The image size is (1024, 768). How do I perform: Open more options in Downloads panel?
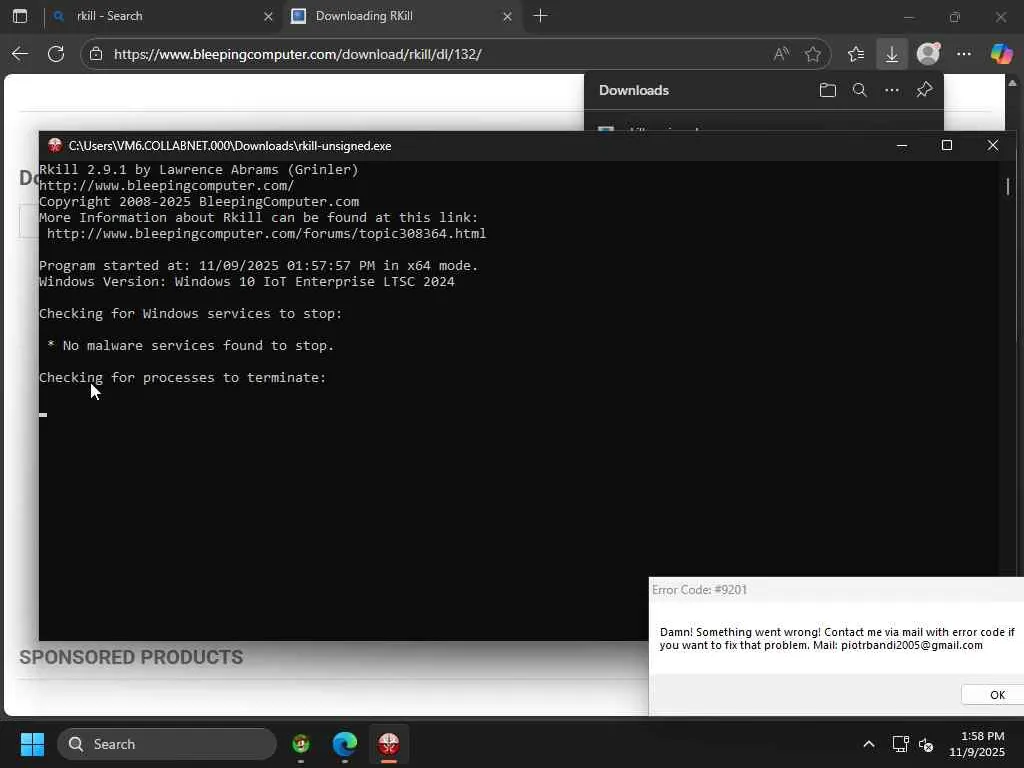coord(892,90)
